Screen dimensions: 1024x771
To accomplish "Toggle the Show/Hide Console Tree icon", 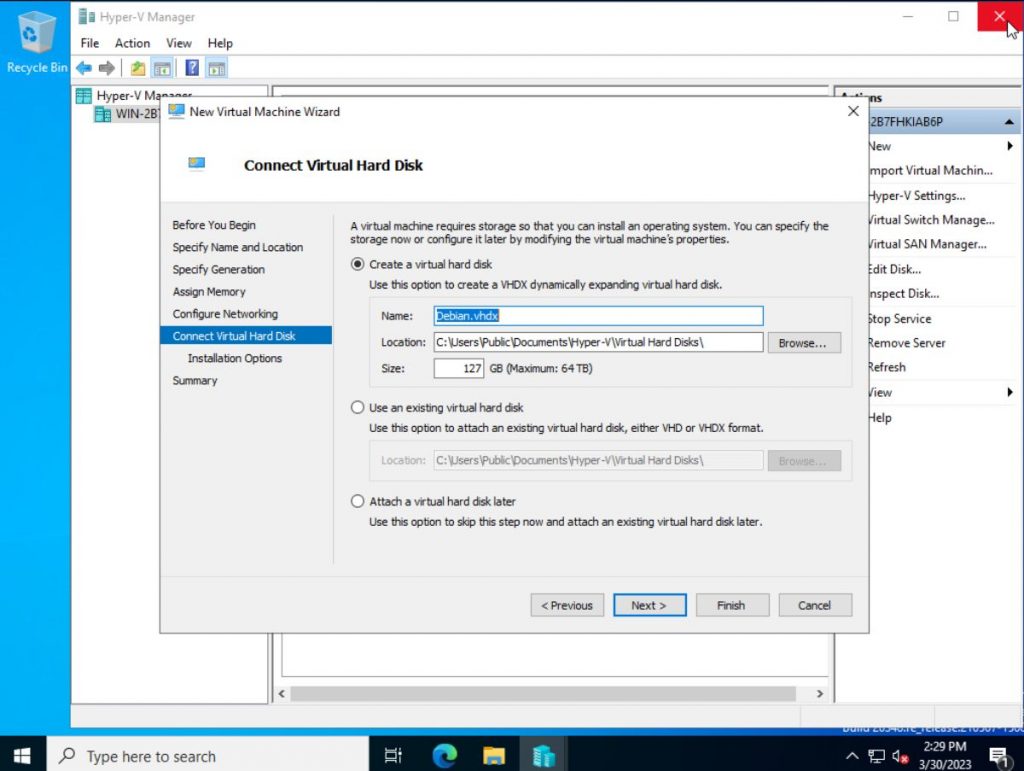I will (x=161, y=68).
